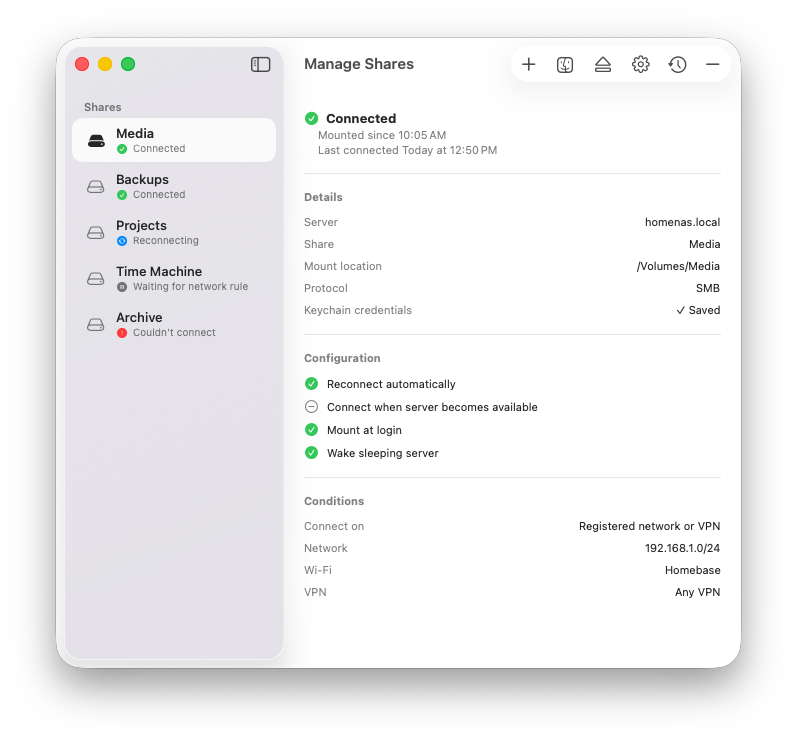Click the Details section heading
Screen dimensions: 797x742
point(323,197)
